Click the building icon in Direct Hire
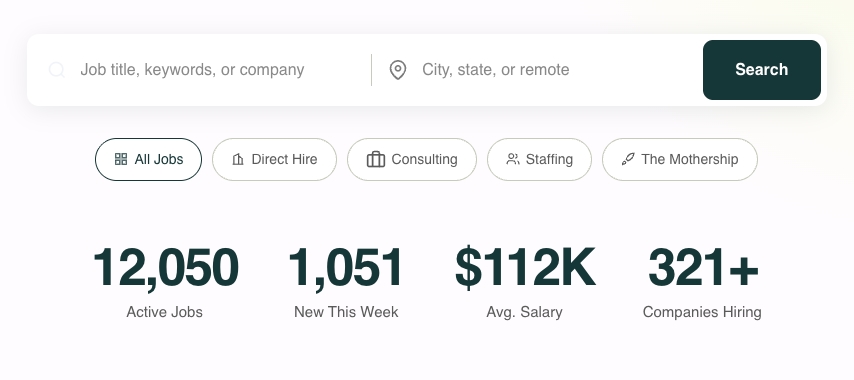854x380 pixels. 237,160
